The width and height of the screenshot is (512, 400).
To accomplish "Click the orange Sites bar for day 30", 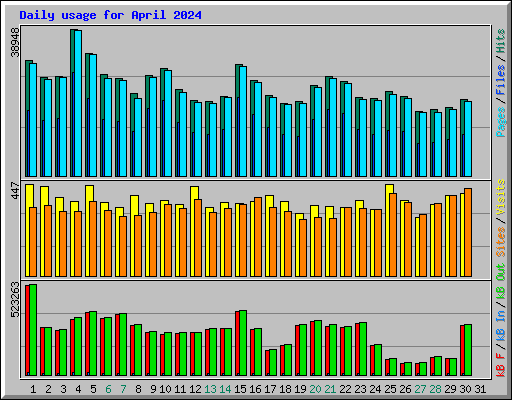I will (x=468, y=233).
